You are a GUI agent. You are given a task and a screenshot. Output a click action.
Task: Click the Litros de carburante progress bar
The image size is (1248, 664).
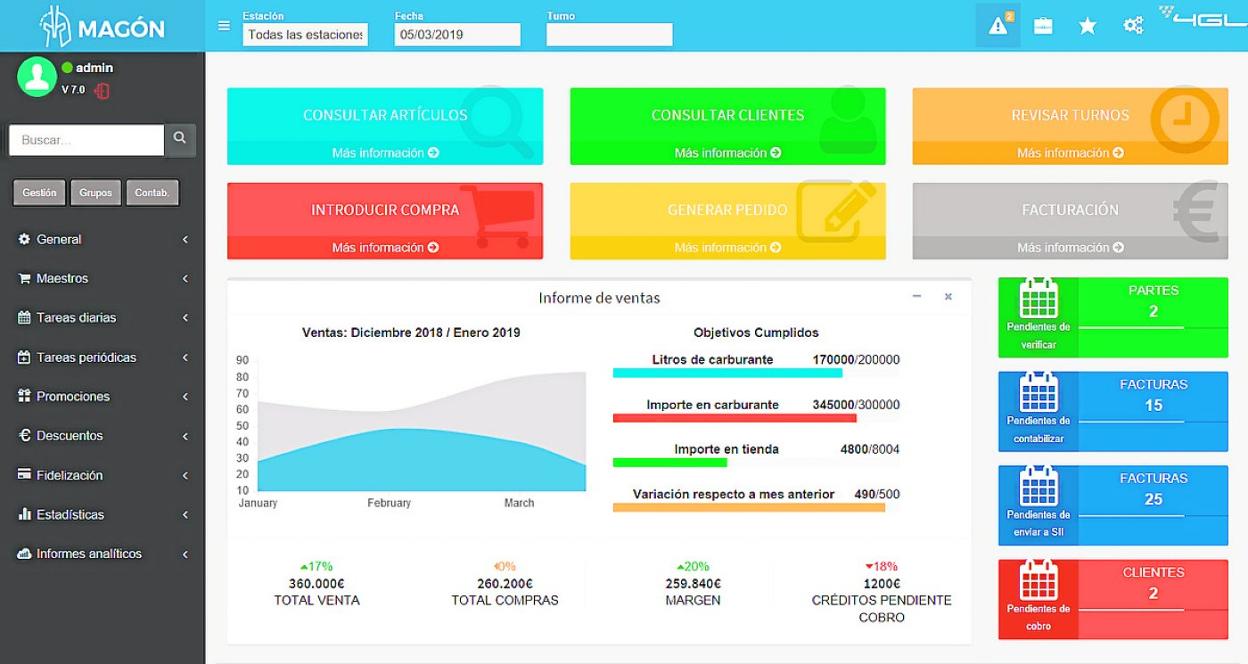727,373
